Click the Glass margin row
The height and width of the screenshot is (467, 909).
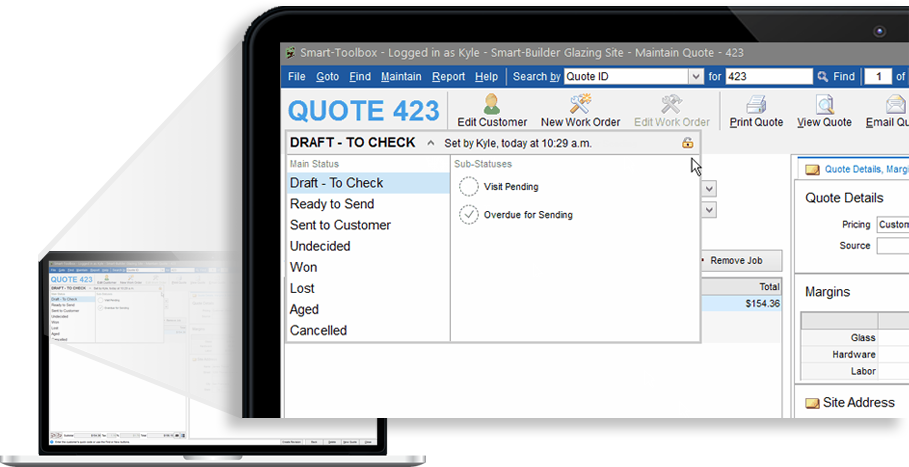(x=855, y=337)
